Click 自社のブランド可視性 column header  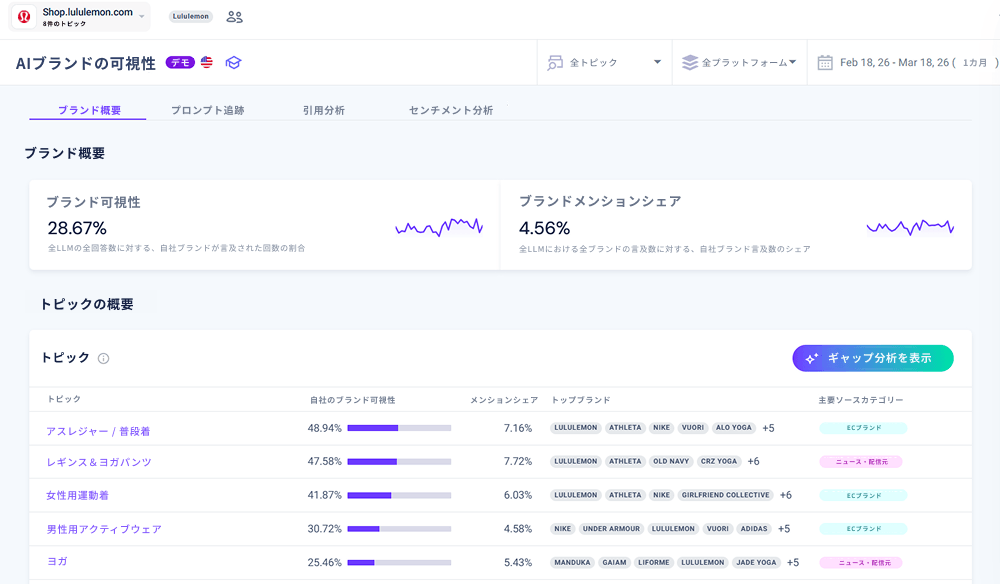(x=353, y=400)
